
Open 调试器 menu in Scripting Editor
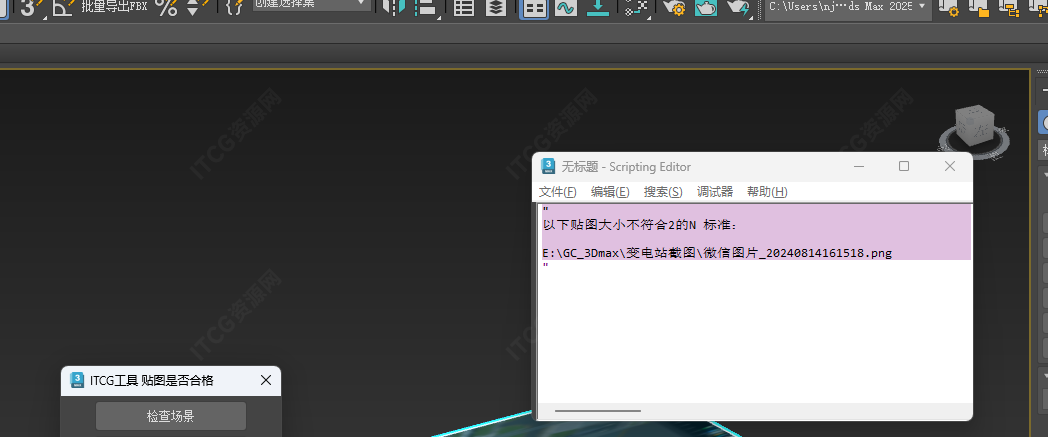715,192
